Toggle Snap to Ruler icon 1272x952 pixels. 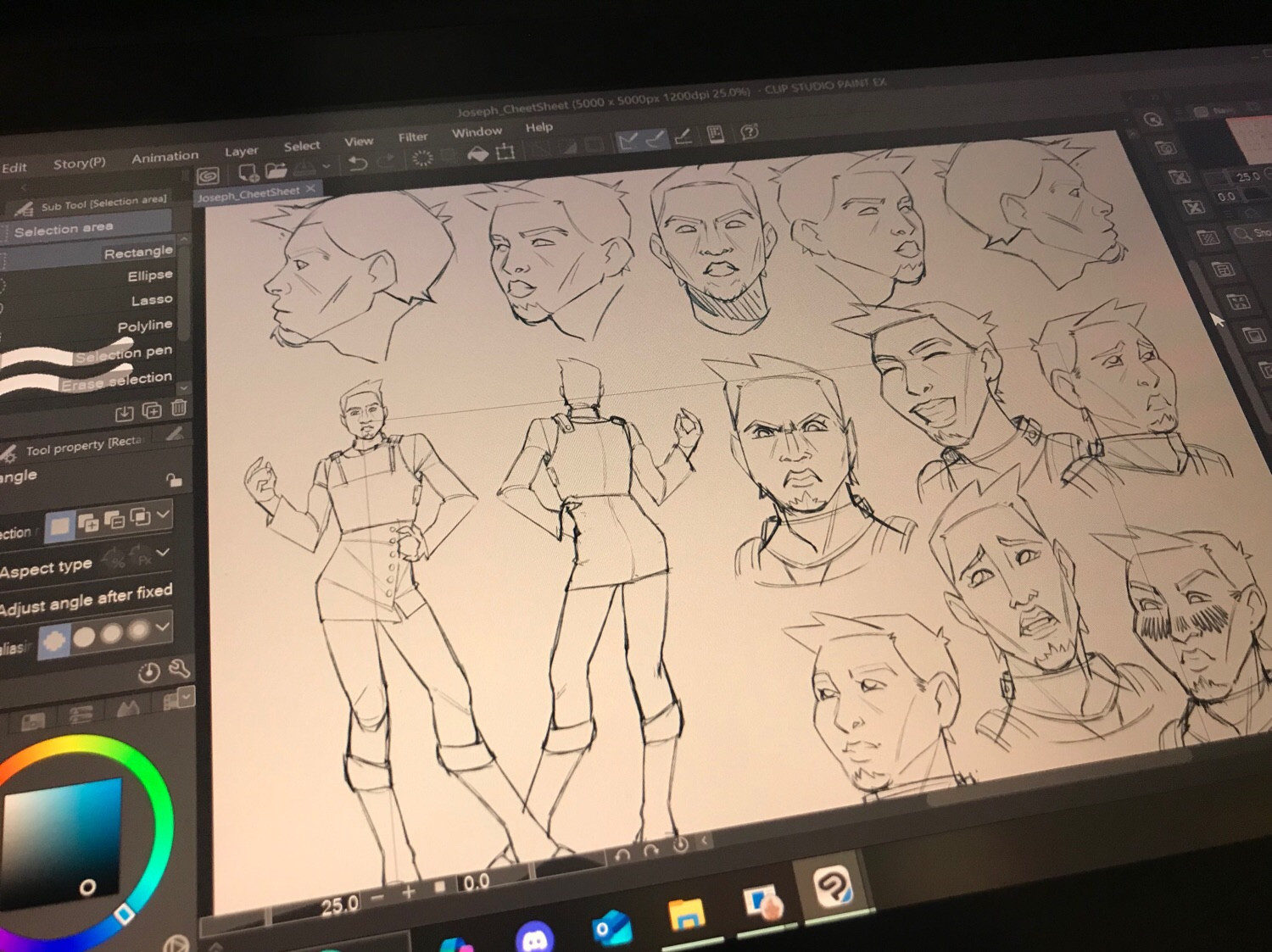pos(628,142)
